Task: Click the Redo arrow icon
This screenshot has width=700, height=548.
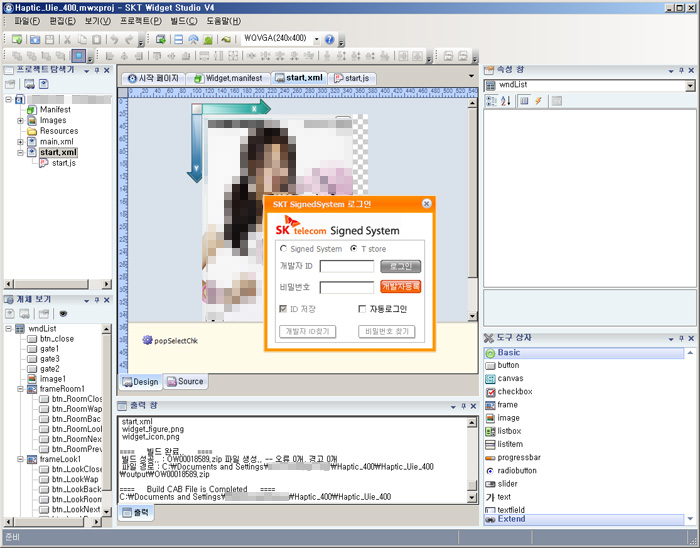Action: point(129,39)
